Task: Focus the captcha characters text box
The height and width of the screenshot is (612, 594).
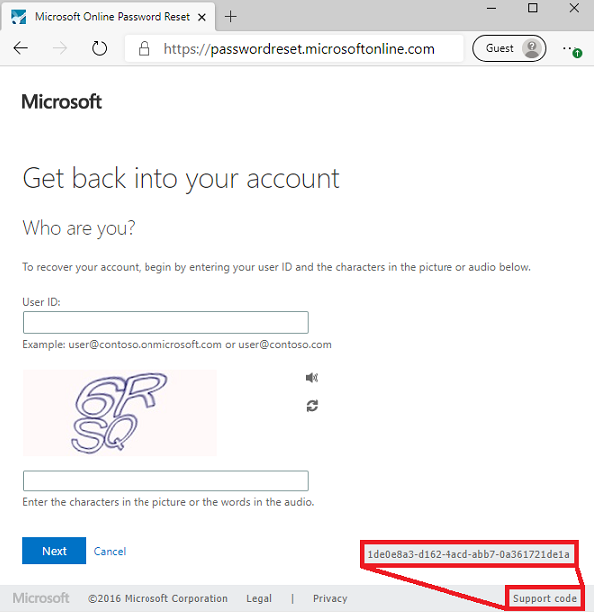Action: point(166,480)
